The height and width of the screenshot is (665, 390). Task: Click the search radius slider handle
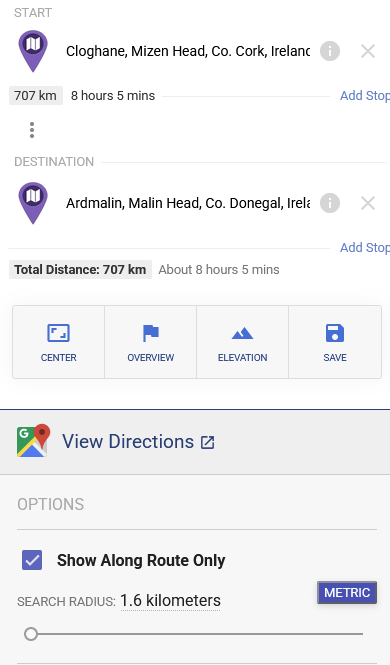[x=31, y=634]
